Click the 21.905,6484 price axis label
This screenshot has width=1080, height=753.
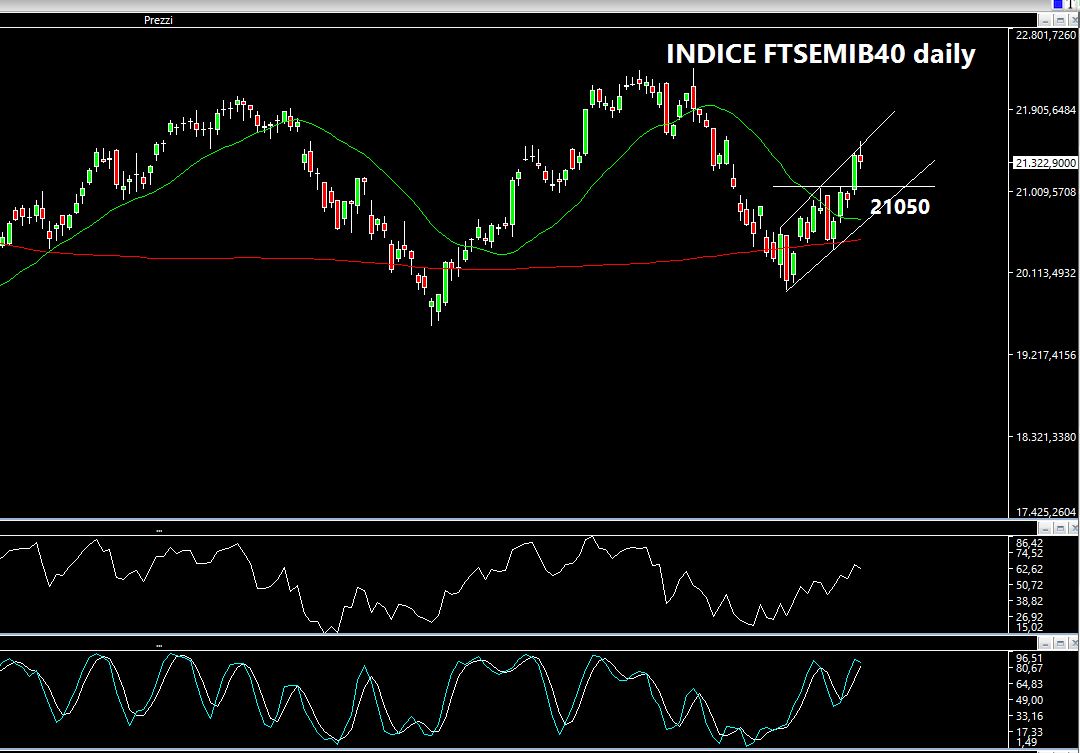pyautogui.click(x=1046, y=110)
